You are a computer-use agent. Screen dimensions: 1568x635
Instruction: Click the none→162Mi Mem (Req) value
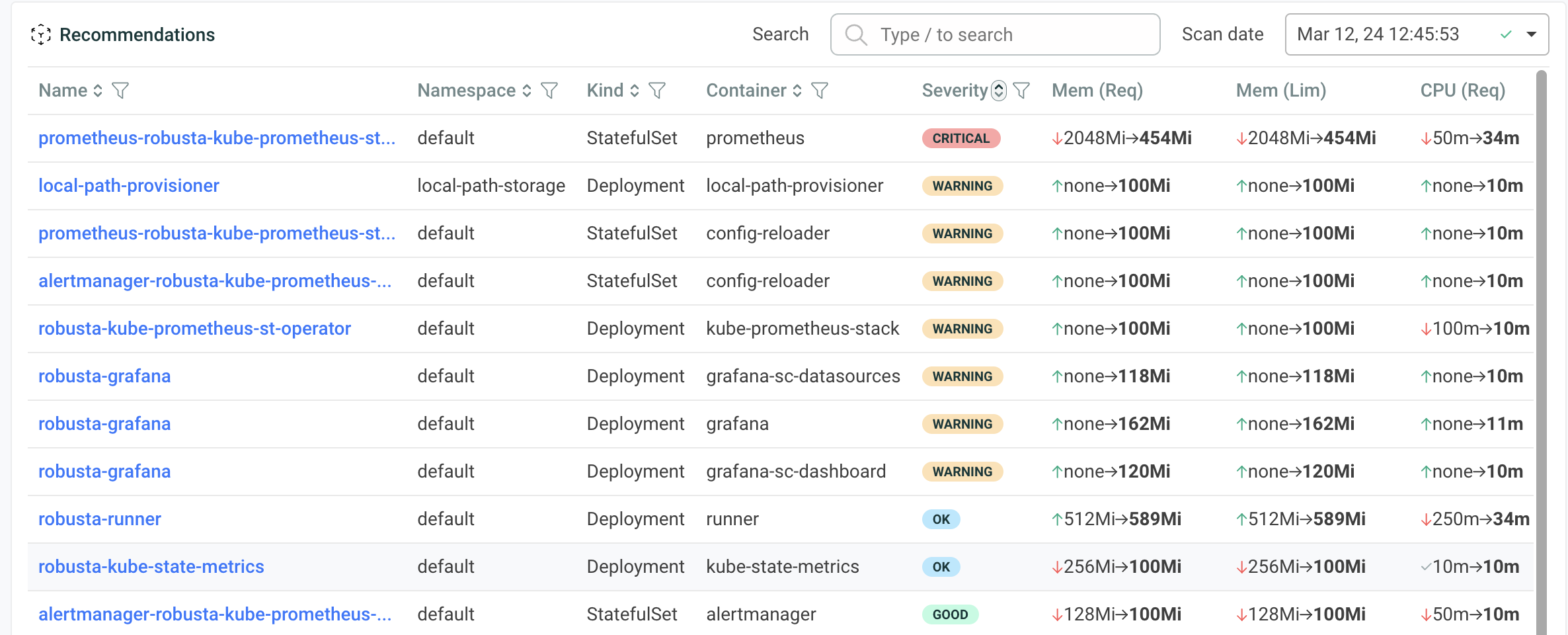click(1111, 424)
